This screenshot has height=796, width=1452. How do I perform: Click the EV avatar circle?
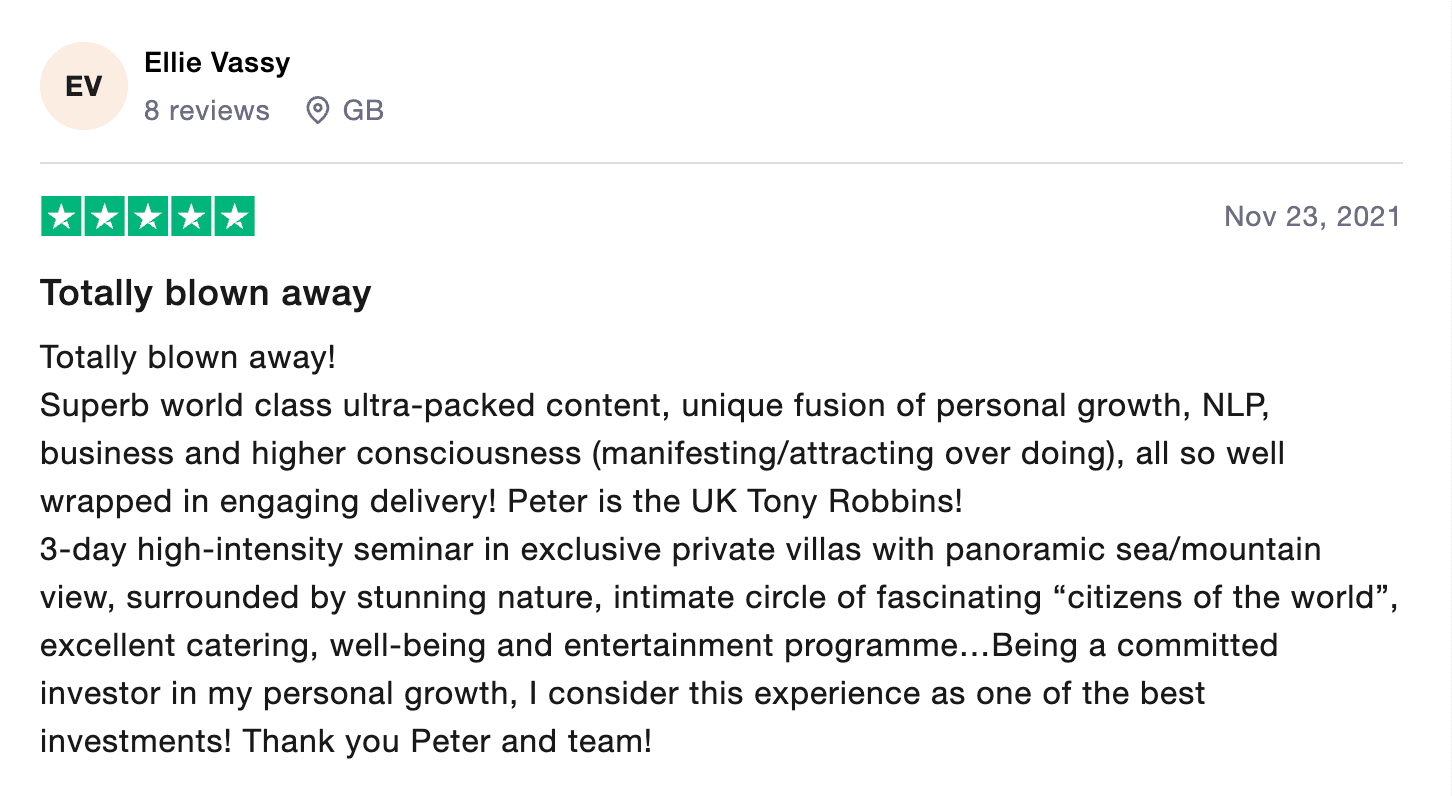tap(84, 86)
